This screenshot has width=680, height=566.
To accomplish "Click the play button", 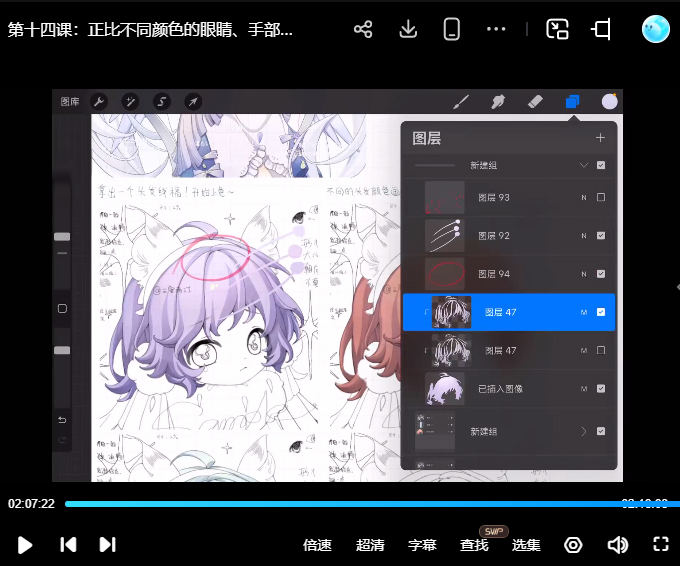I will (25, 545).
